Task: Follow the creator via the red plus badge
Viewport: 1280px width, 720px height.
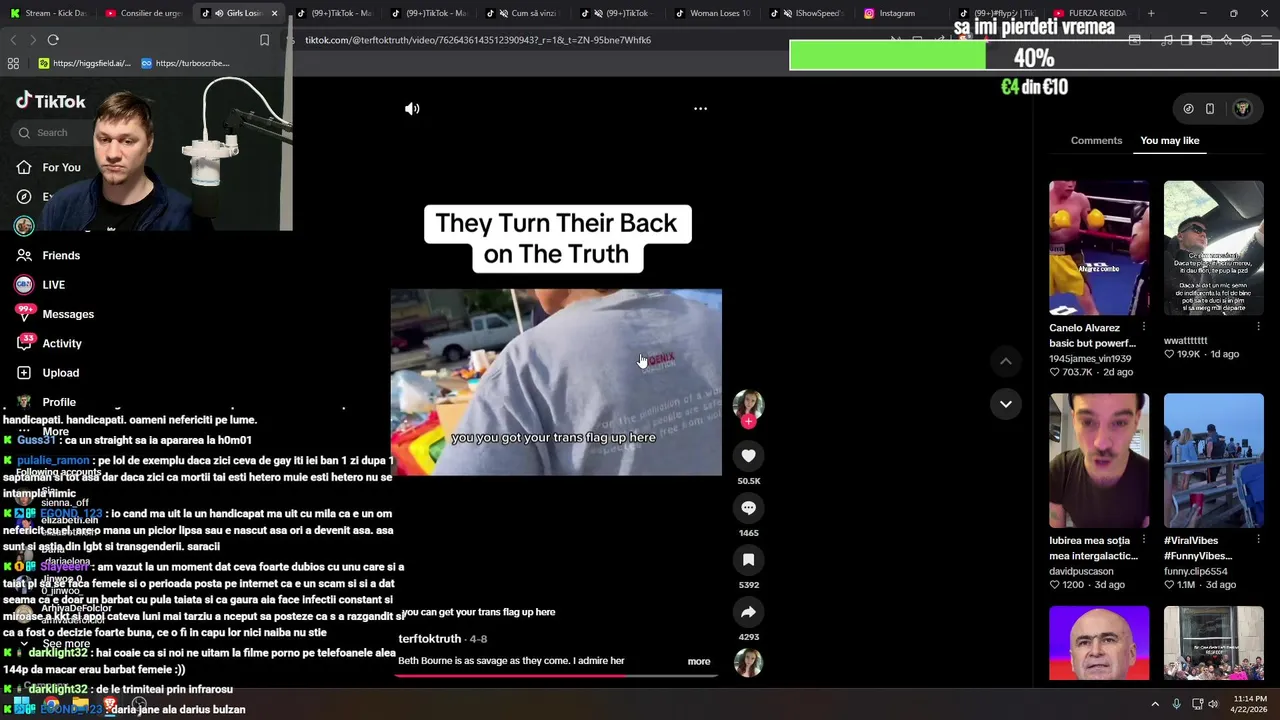Action: 748,422
